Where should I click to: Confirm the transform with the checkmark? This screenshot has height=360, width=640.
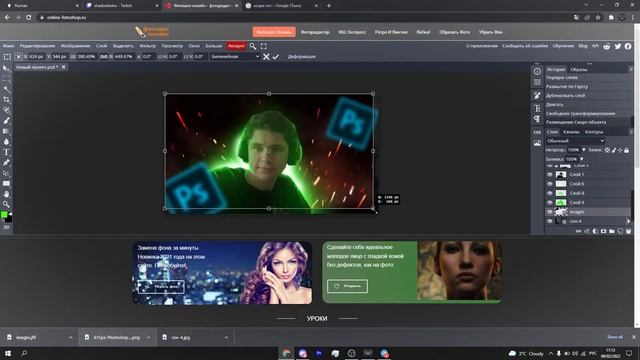point(276,57)
